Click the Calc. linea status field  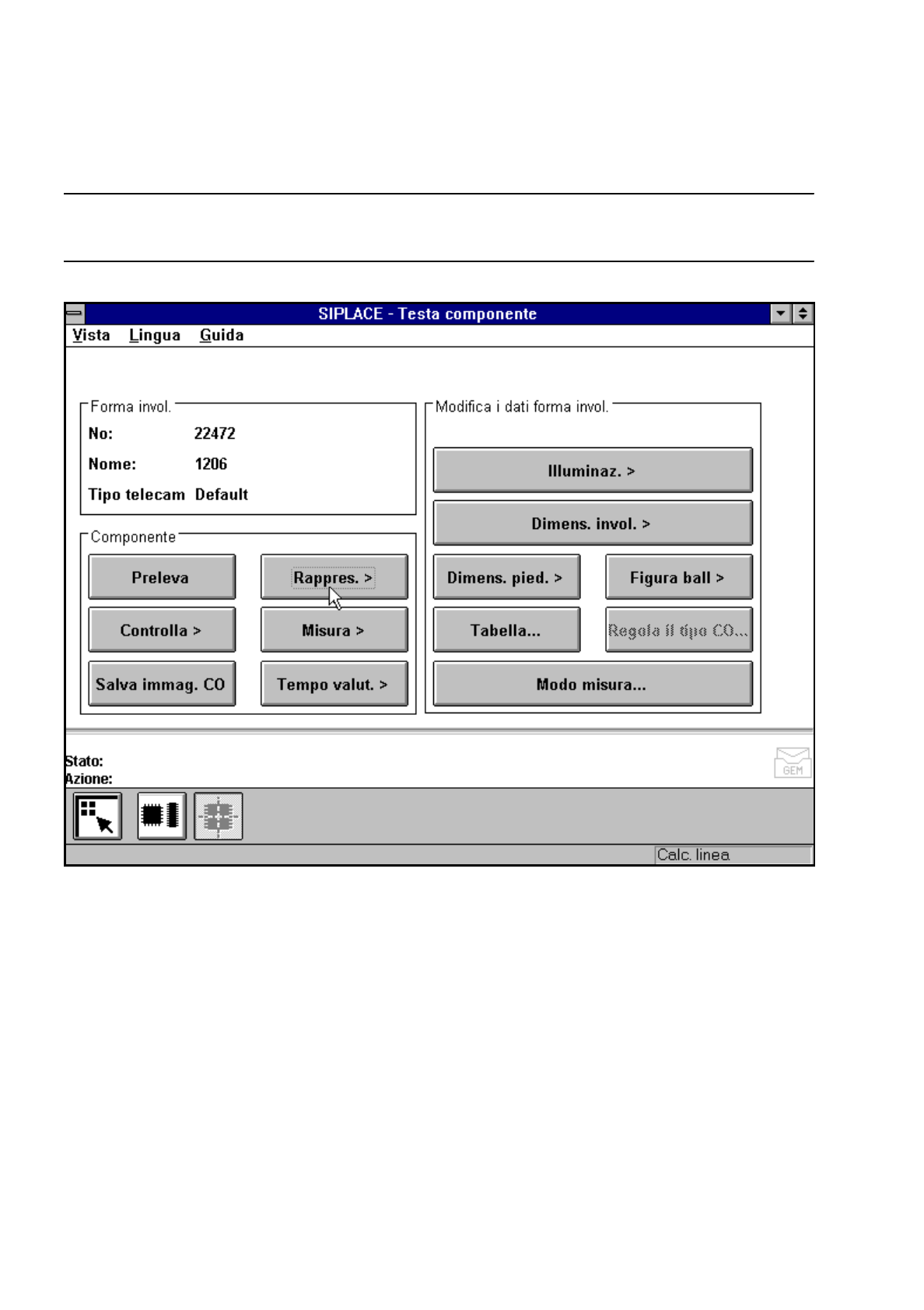(x=733, y=855)
